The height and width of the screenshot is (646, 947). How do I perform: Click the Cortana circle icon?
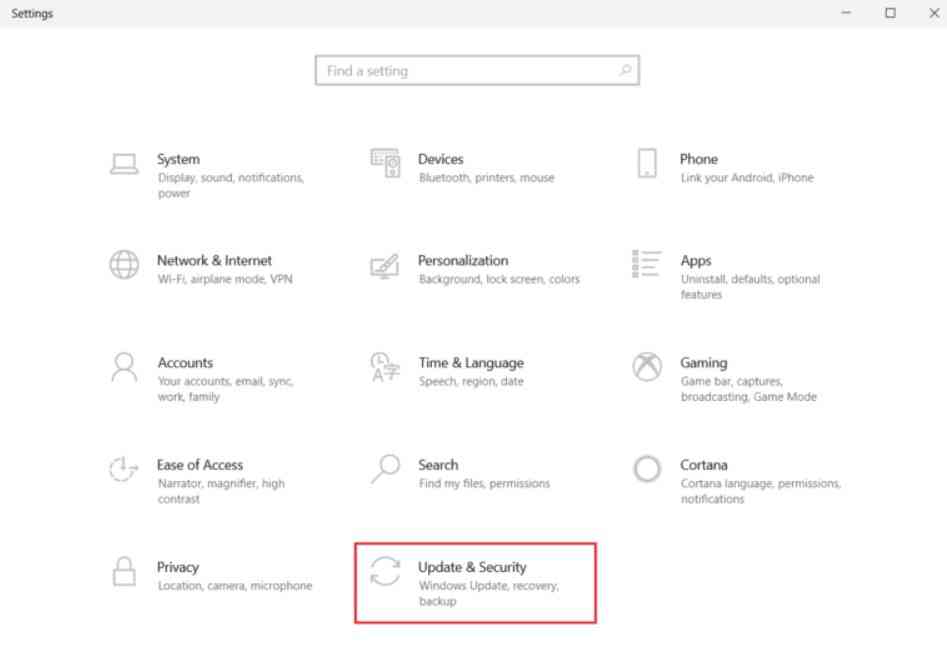pos(647,469)
